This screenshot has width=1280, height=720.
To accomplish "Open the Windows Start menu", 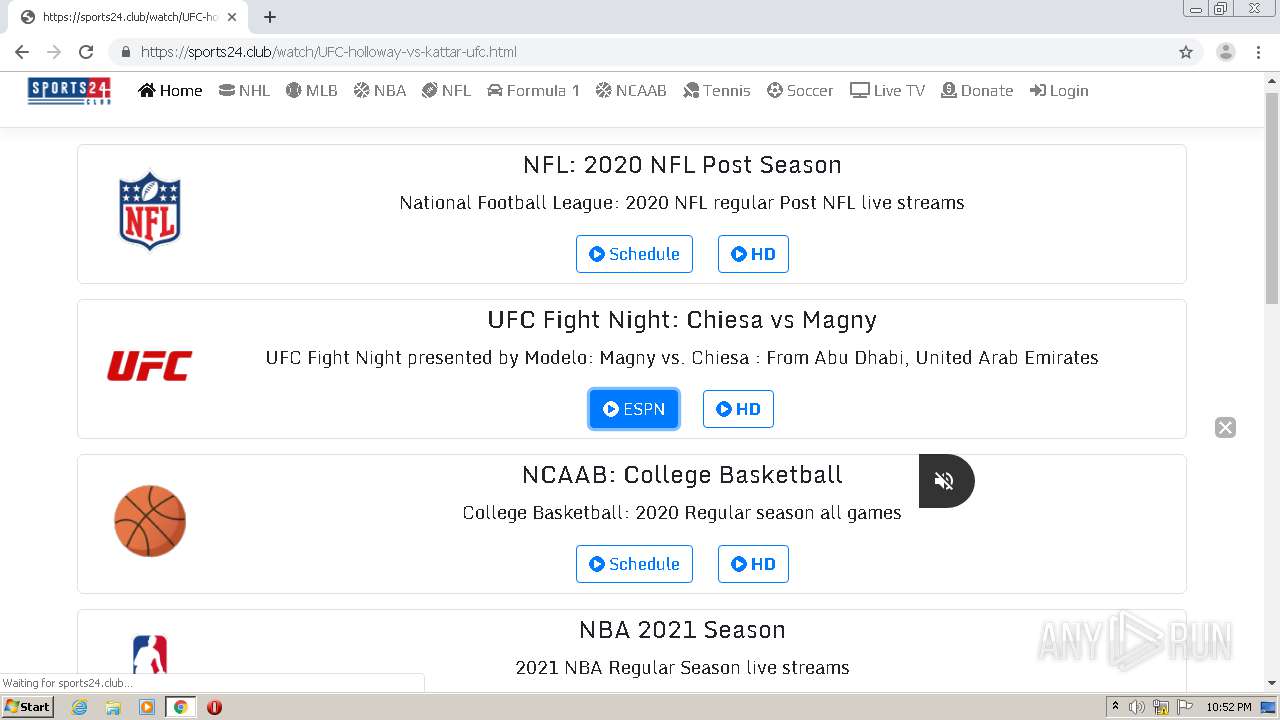I will (x=27, y=707).
